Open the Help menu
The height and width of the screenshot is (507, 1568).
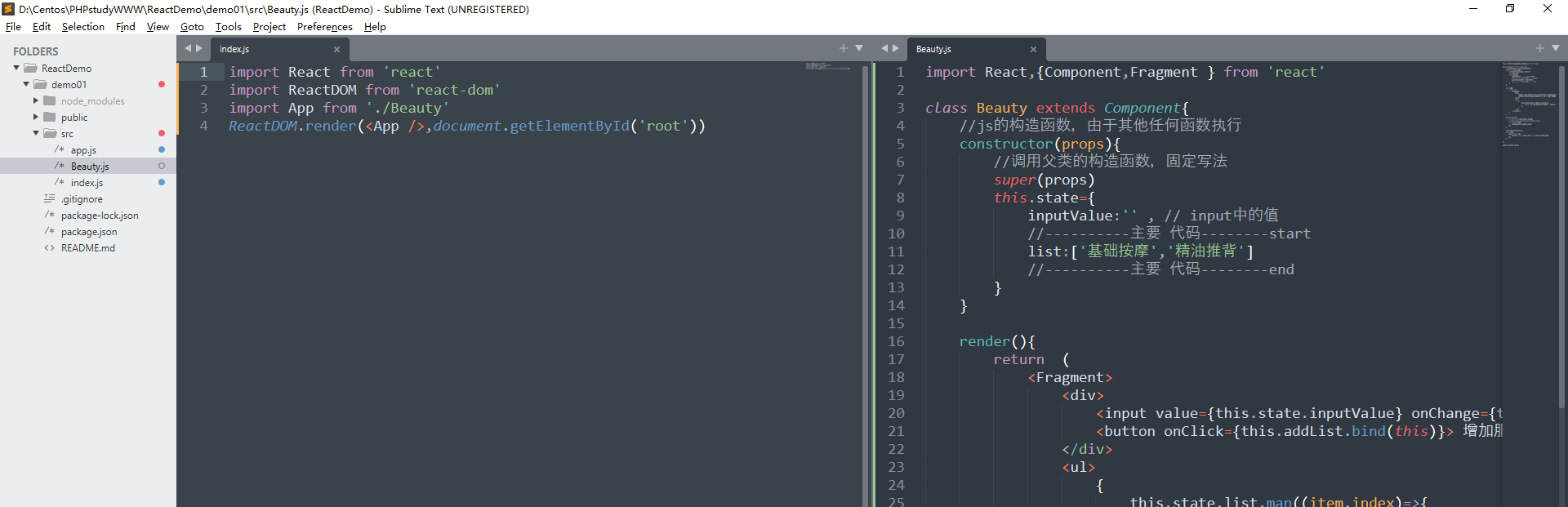pos(375,27)
